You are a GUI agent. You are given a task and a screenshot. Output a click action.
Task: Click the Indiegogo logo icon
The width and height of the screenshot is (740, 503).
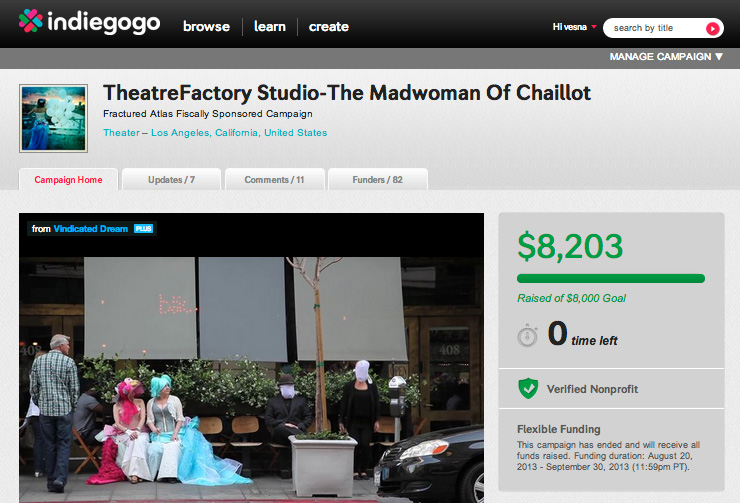coord(31,21)
